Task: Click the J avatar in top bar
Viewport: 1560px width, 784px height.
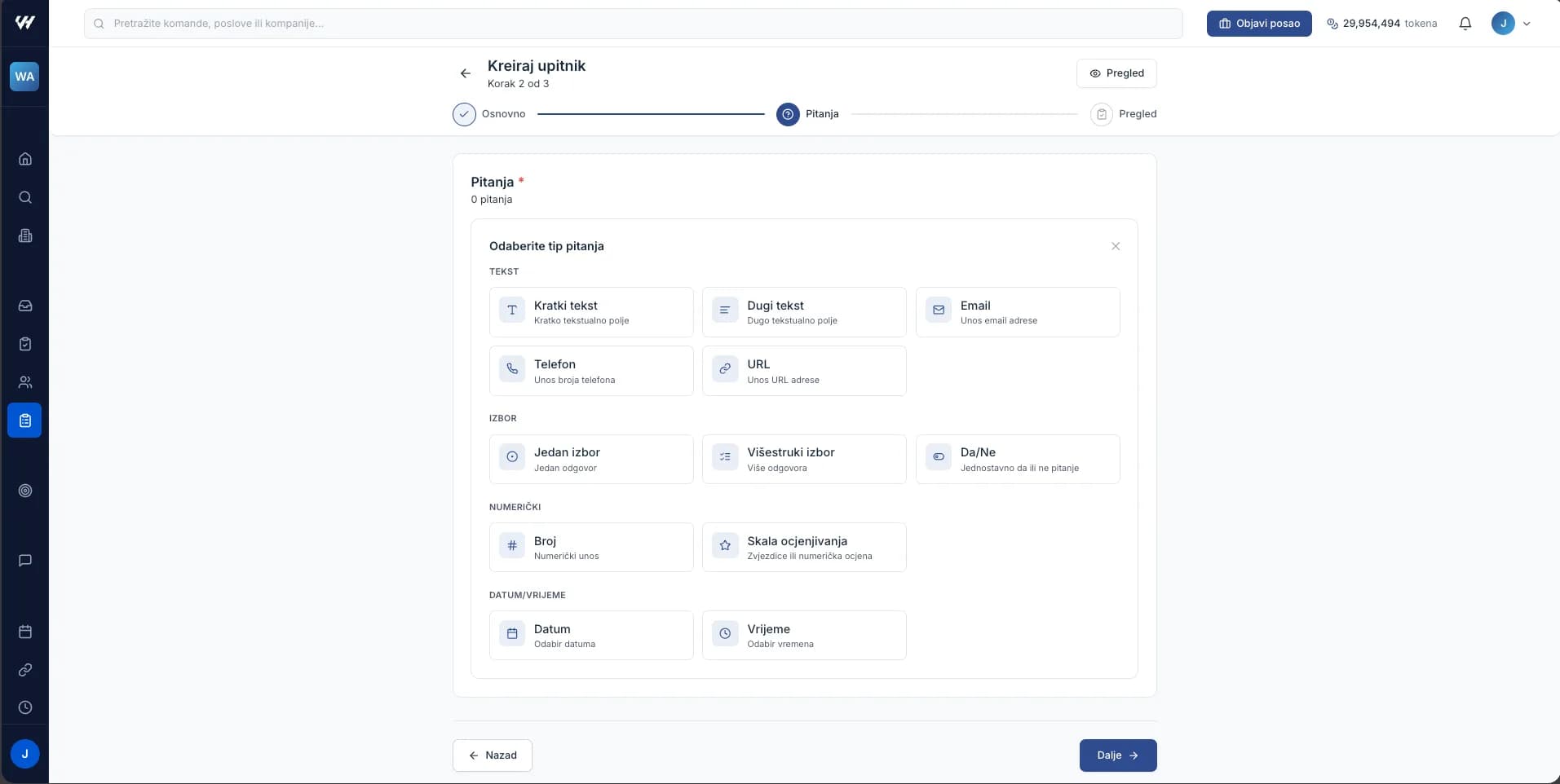Action: click(1503, 24)
